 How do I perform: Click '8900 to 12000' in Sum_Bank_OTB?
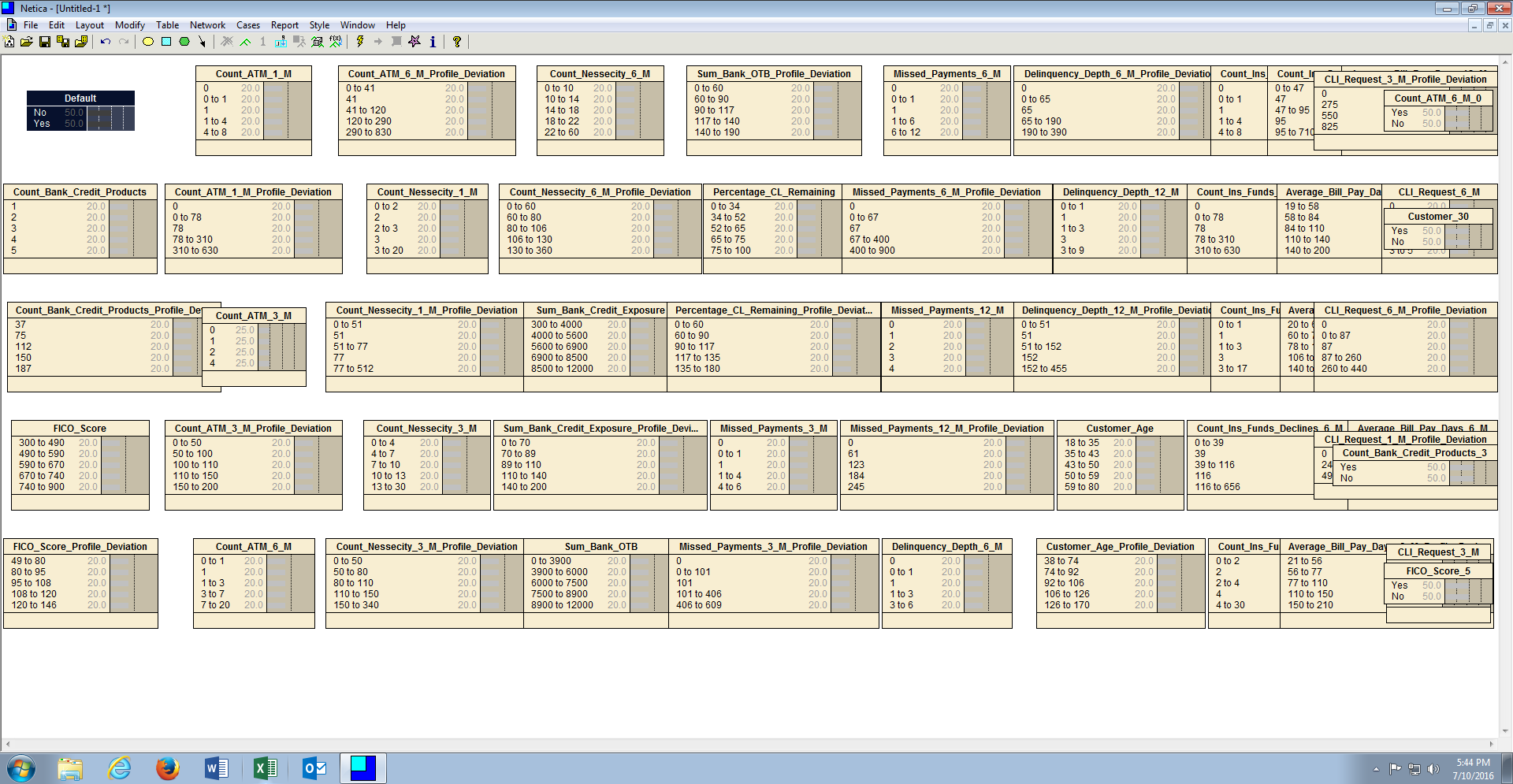tap(562, 605)
